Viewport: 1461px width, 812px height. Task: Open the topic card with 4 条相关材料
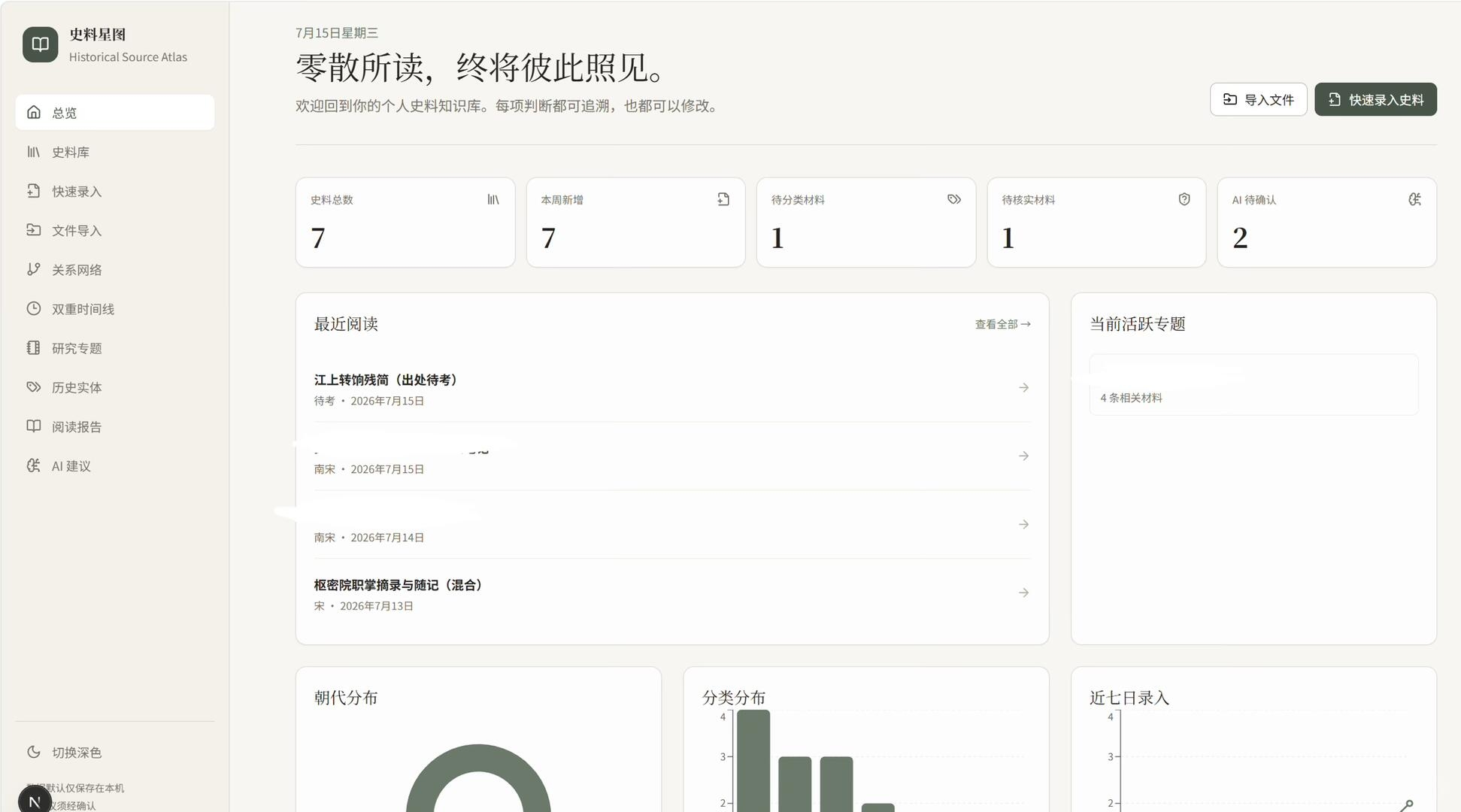[x=1253, y=384]
